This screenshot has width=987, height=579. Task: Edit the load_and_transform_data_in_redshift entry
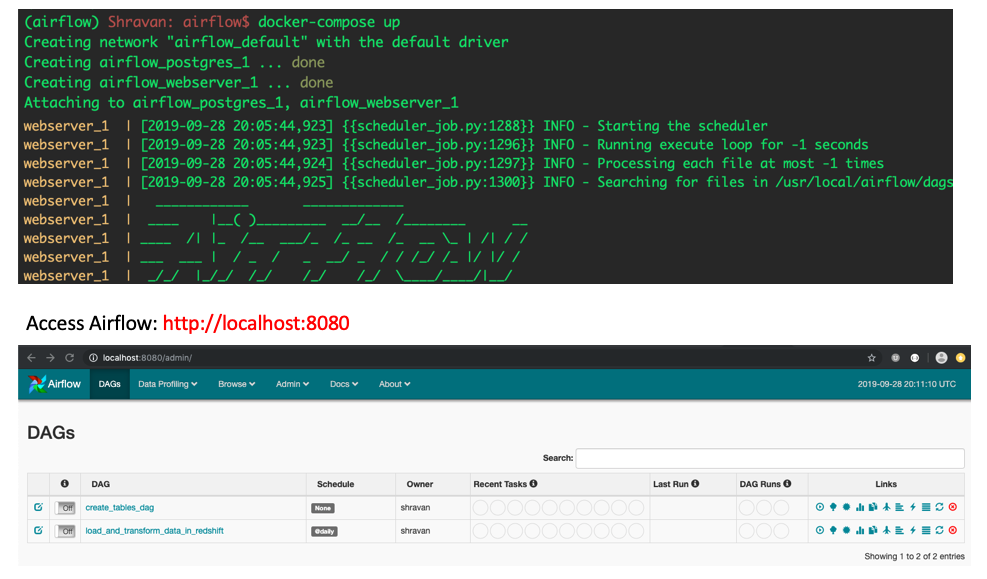(x=38, y=530)
